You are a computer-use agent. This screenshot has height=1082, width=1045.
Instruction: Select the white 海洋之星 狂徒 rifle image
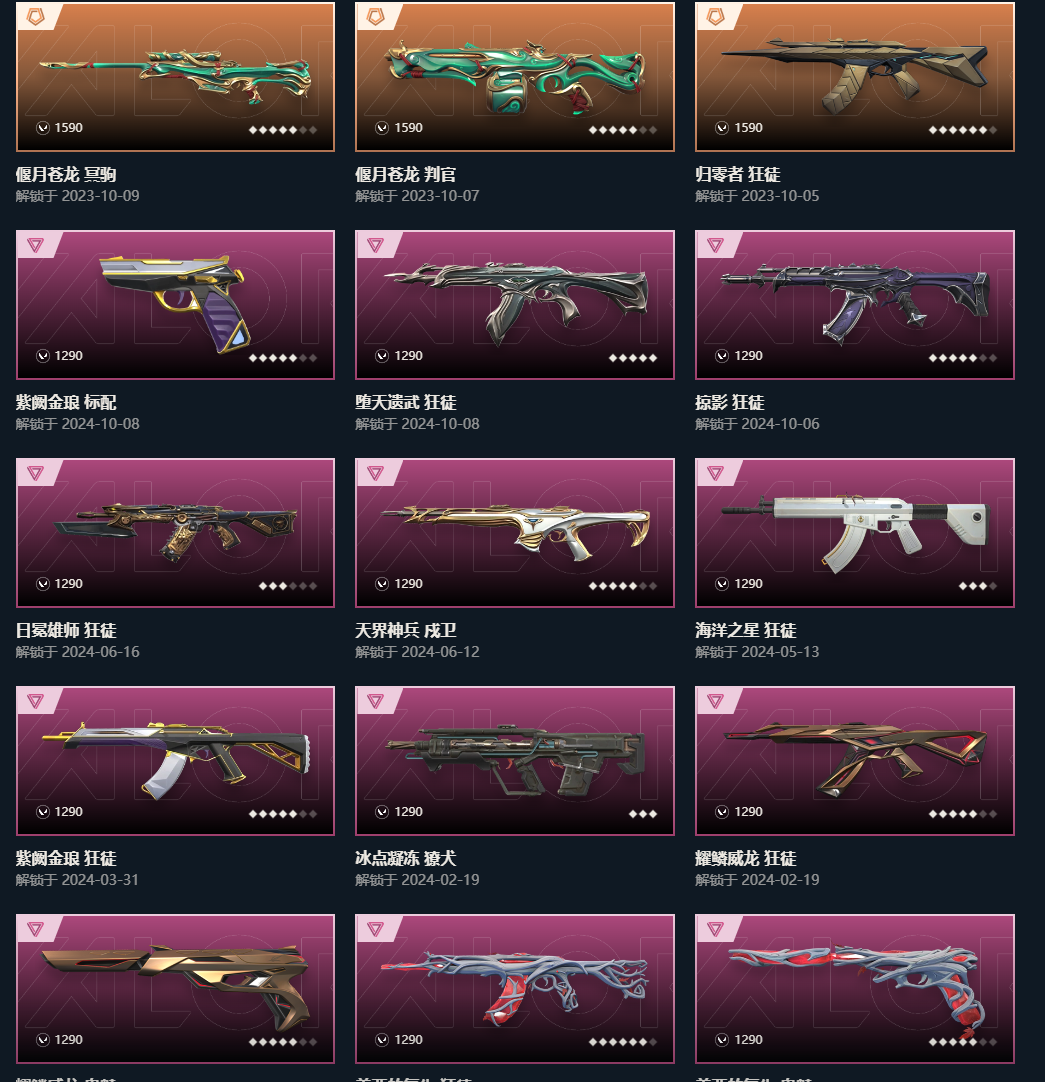(x=854, y=532)
